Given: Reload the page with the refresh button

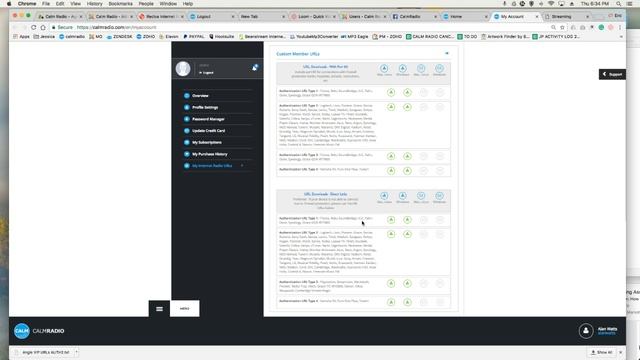Looking at the screenshot, I should pyautogui.click(x=33, y=27).
